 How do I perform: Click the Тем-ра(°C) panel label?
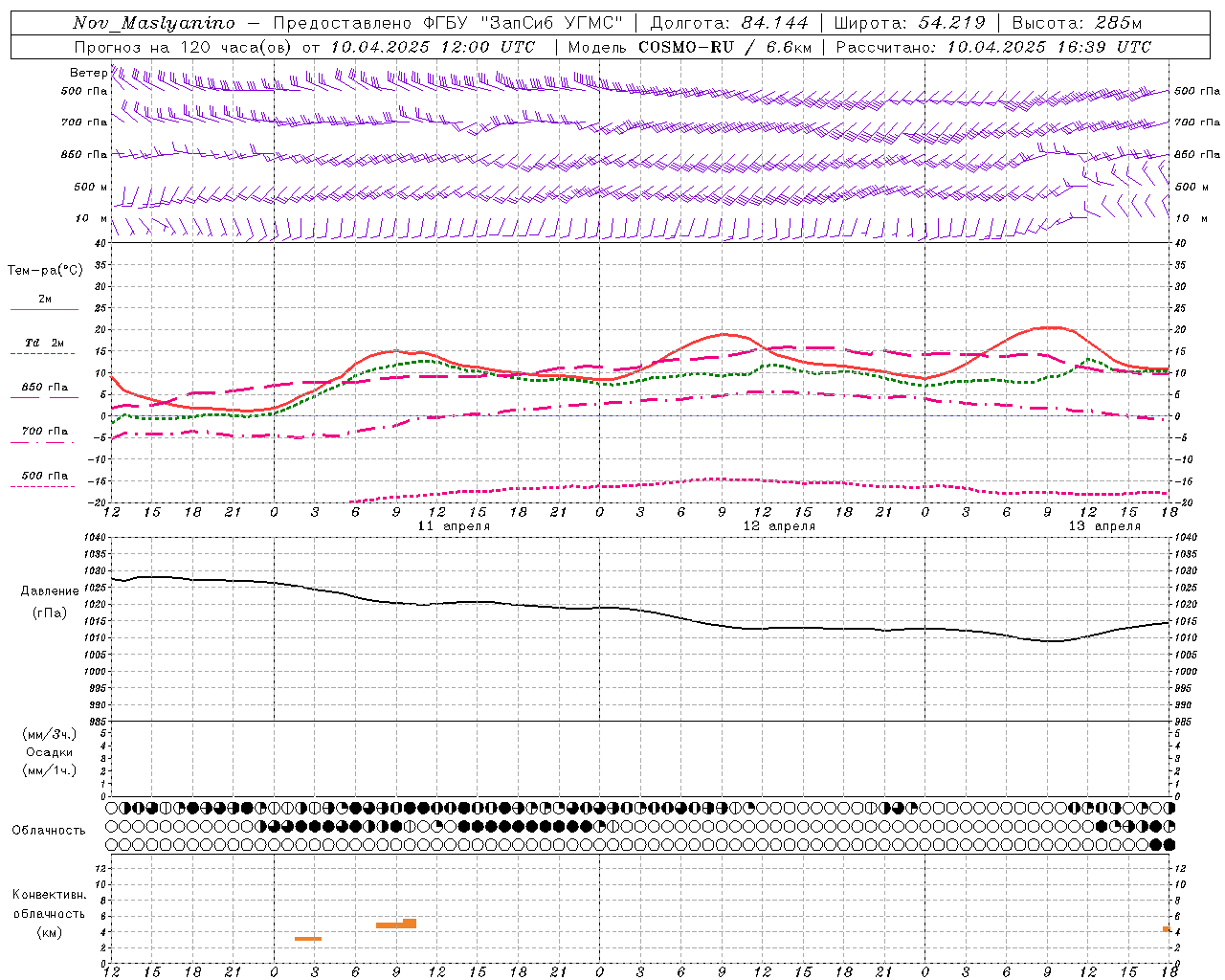tap(45, 270)
